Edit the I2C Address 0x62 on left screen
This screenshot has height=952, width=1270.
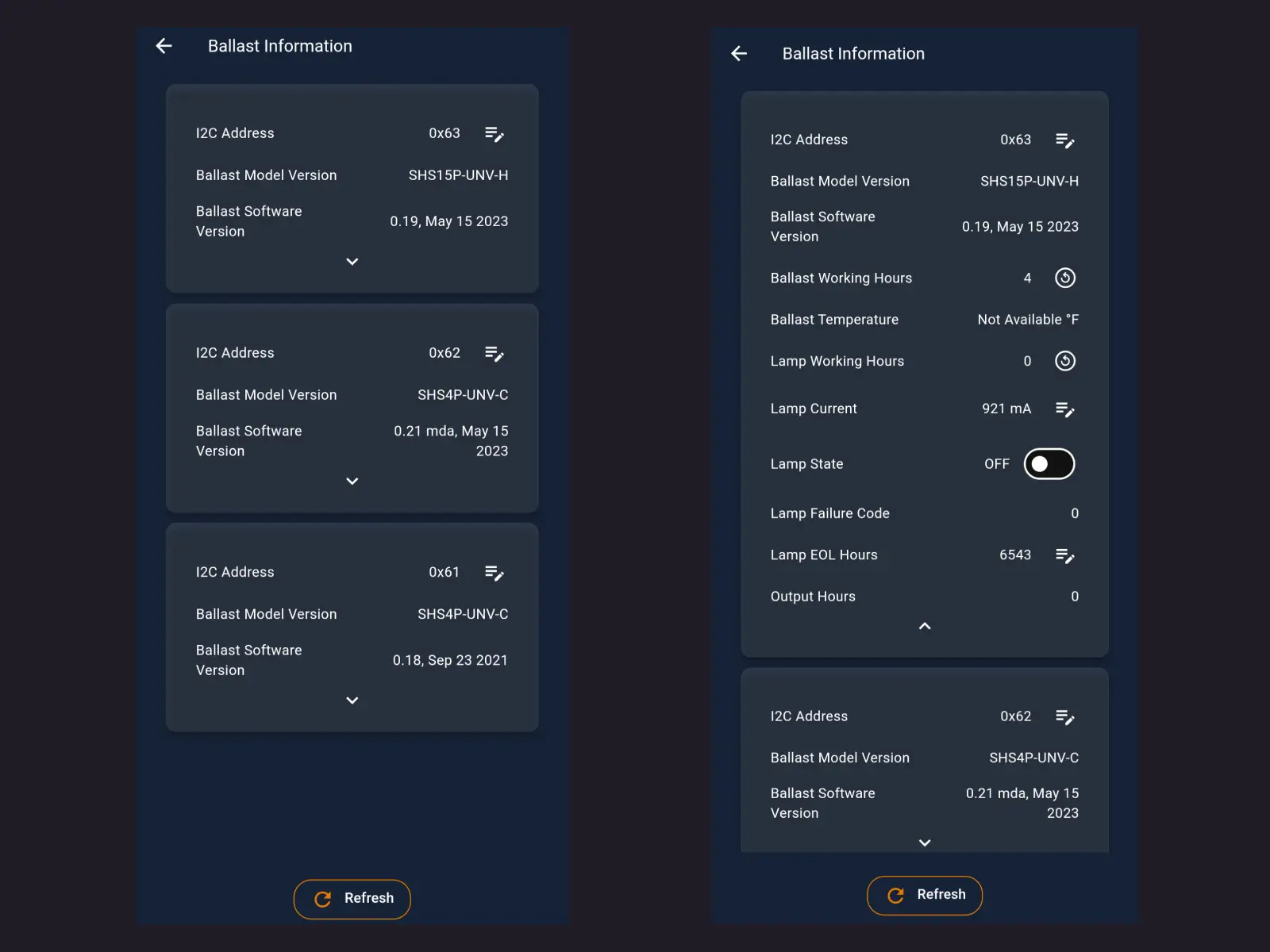tap(495, 354)
